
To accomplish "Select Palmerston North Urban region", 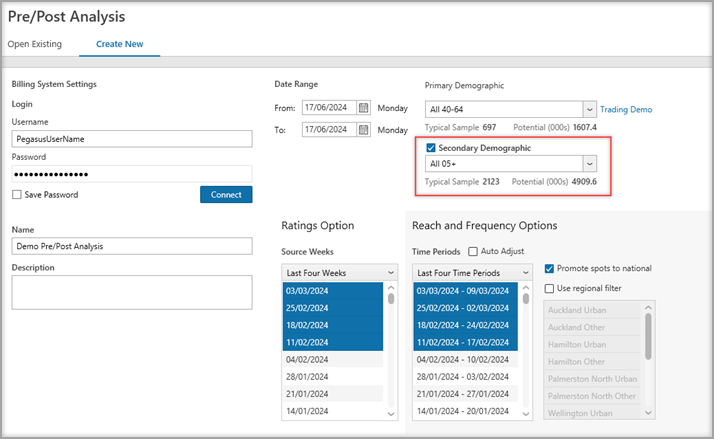I will (x=592, y=379).
